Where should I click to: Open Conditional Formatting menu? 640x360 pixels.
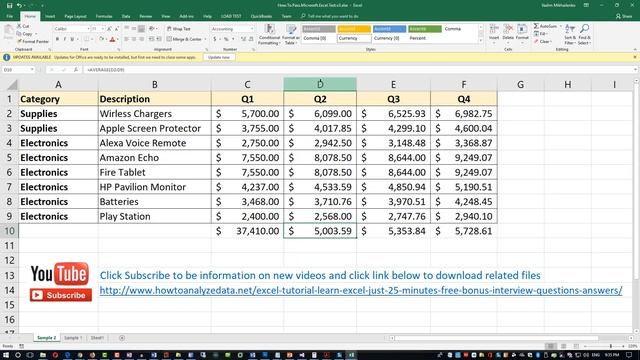click(269, 35)
